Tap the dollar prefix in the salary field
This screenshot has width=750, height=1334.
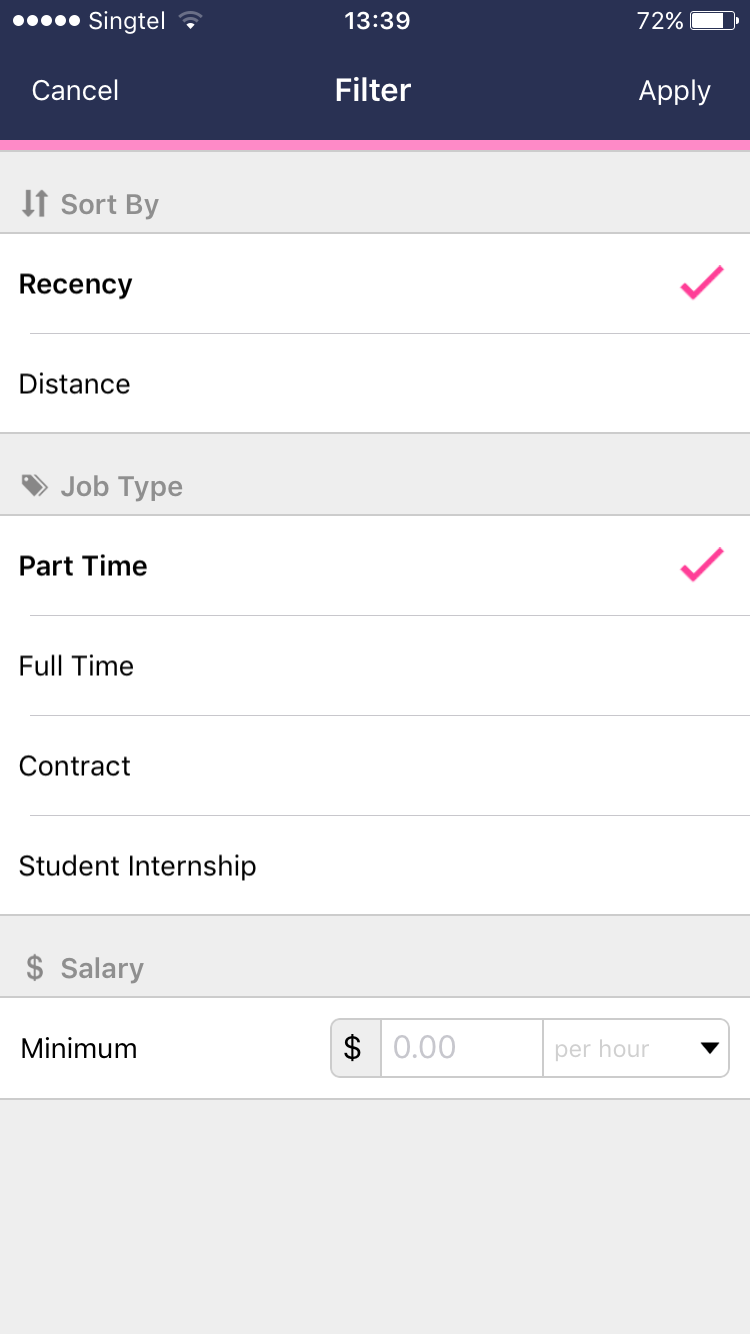tap(353, 1048)
